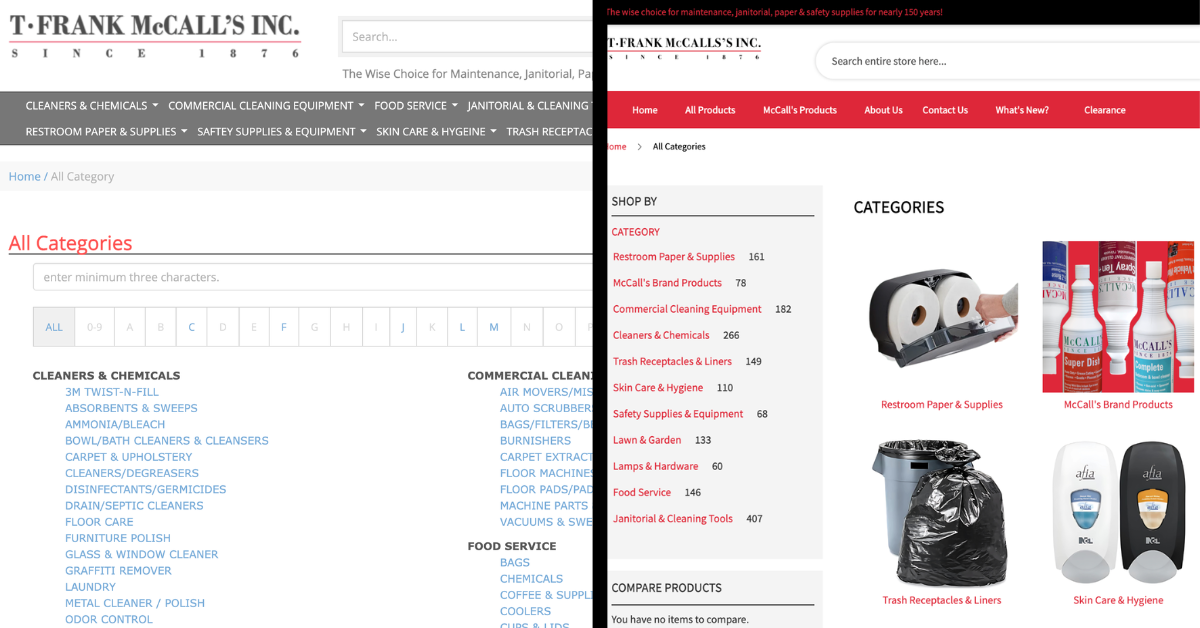Open the MACHINE PARTS category link
1200x628 pixels.
(544, 505)
